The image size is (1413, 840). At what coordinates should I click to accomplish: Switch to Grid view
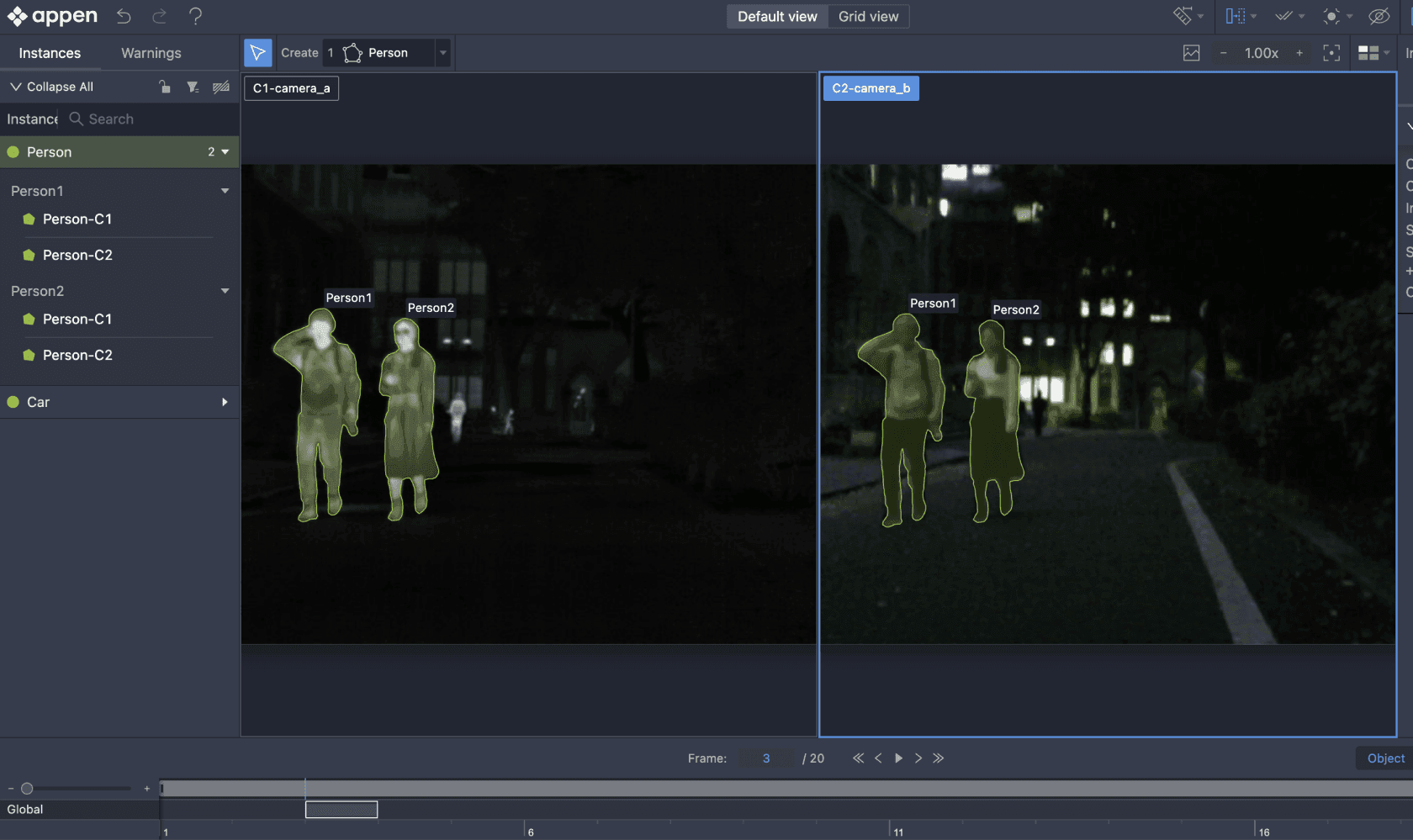tap(868, 16)
